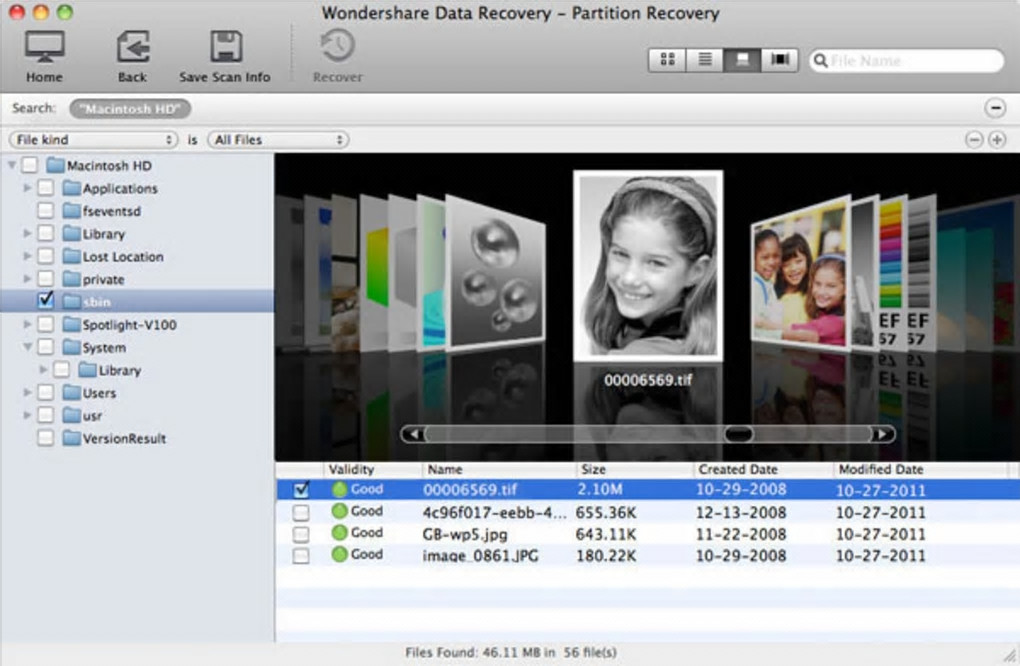Image resolution: width=1020 pixels, height=666 pixels.
Task: Check the 4c96f017-eebb file checkbox
Action: (x=301, y=513)
